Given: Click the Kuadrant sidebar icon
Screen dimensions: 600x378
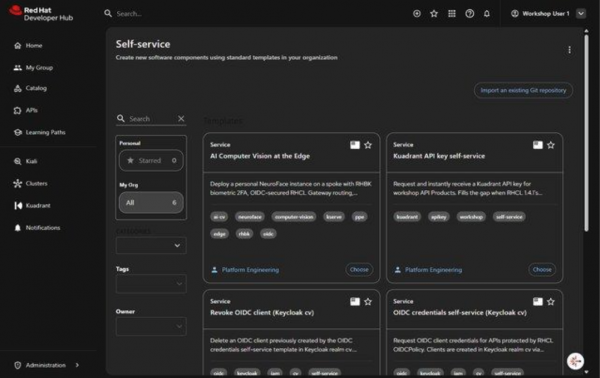Looking at the screenshot, I should (x=18, y=206).
